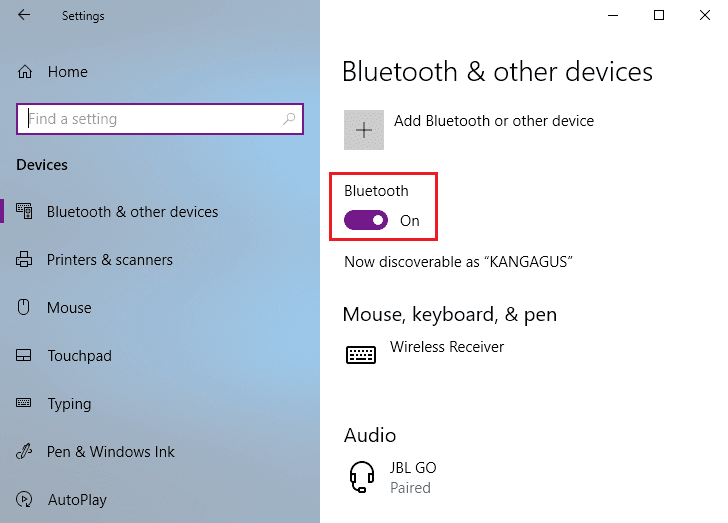Viewport: 728px width, 523px height.
Task: Click the search magnifier icon
Action: (x=289, y=119)
